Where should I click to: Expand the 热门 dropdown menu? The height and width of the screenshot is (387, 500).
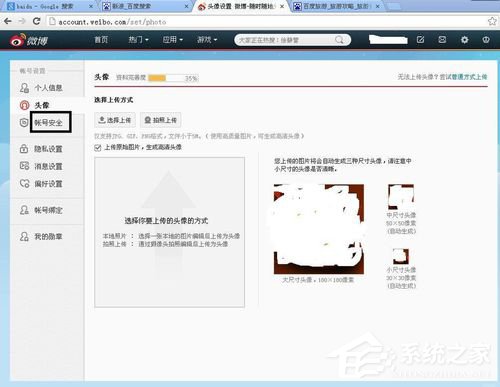pos(138,40)
